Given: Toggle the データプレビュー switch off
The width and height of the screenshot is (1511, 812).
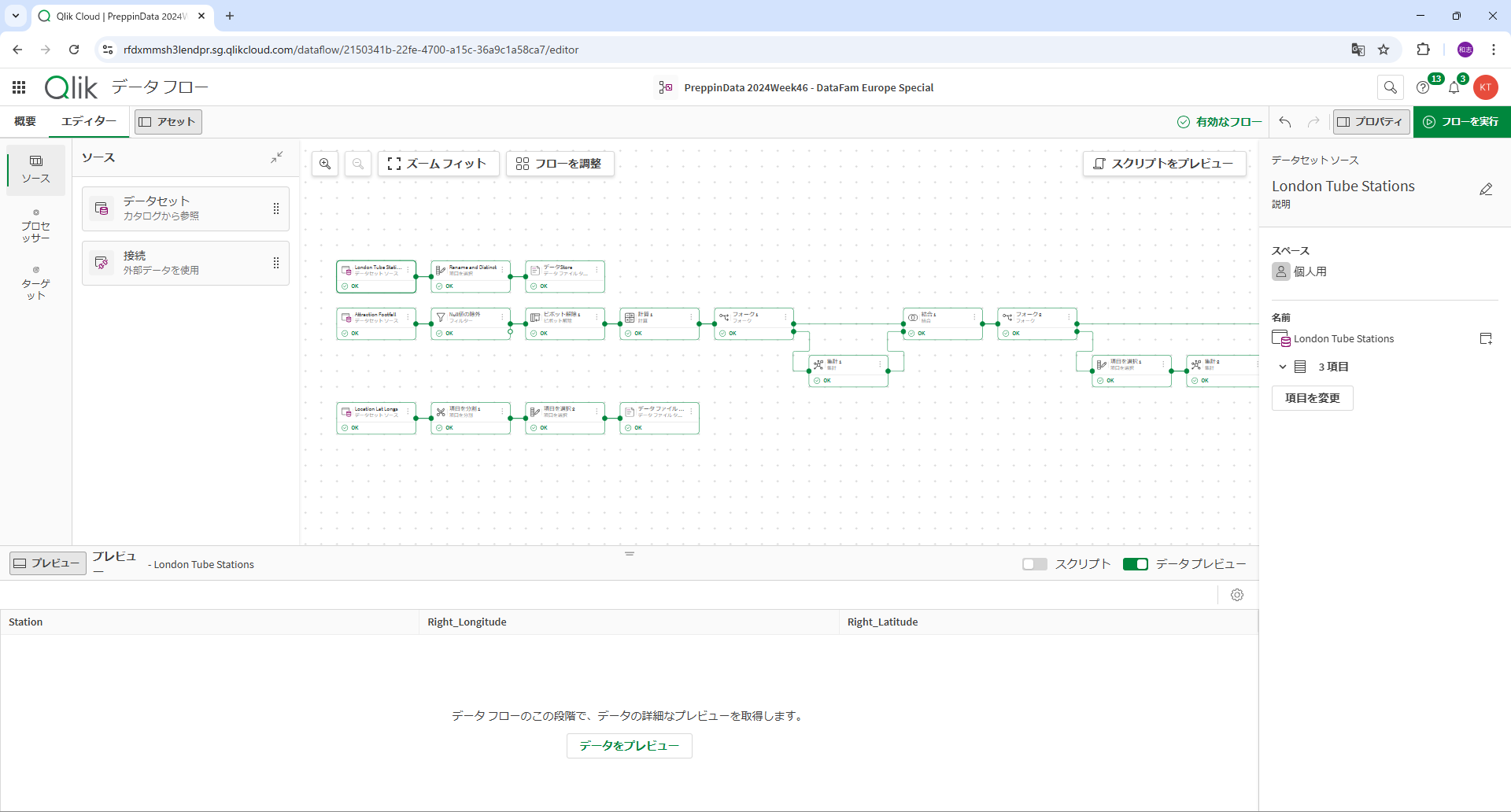Looking at the screenshot, I should [x=1135, y=564].
